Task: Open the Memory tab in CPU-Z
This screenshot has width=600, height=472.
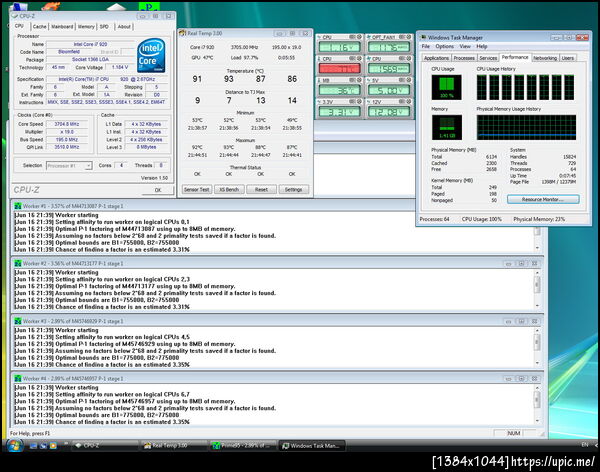Action: pyautogui.click(x=86, y=27)
